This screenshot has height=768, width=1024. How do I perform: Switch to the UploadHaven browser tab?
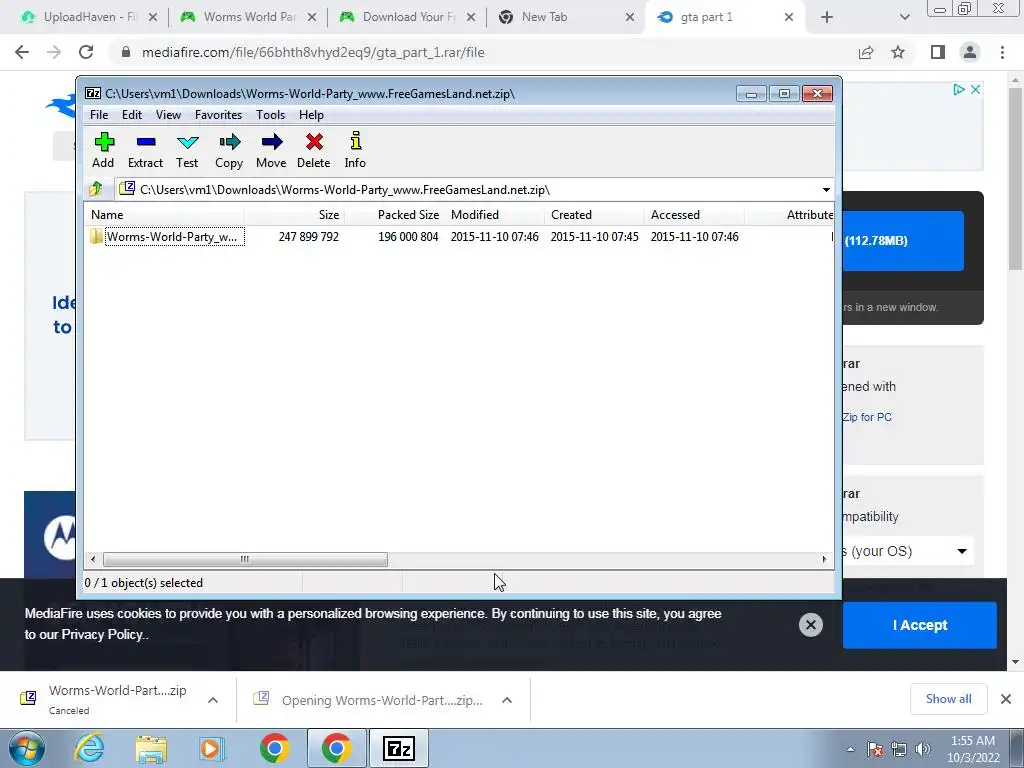coord(89,17)
